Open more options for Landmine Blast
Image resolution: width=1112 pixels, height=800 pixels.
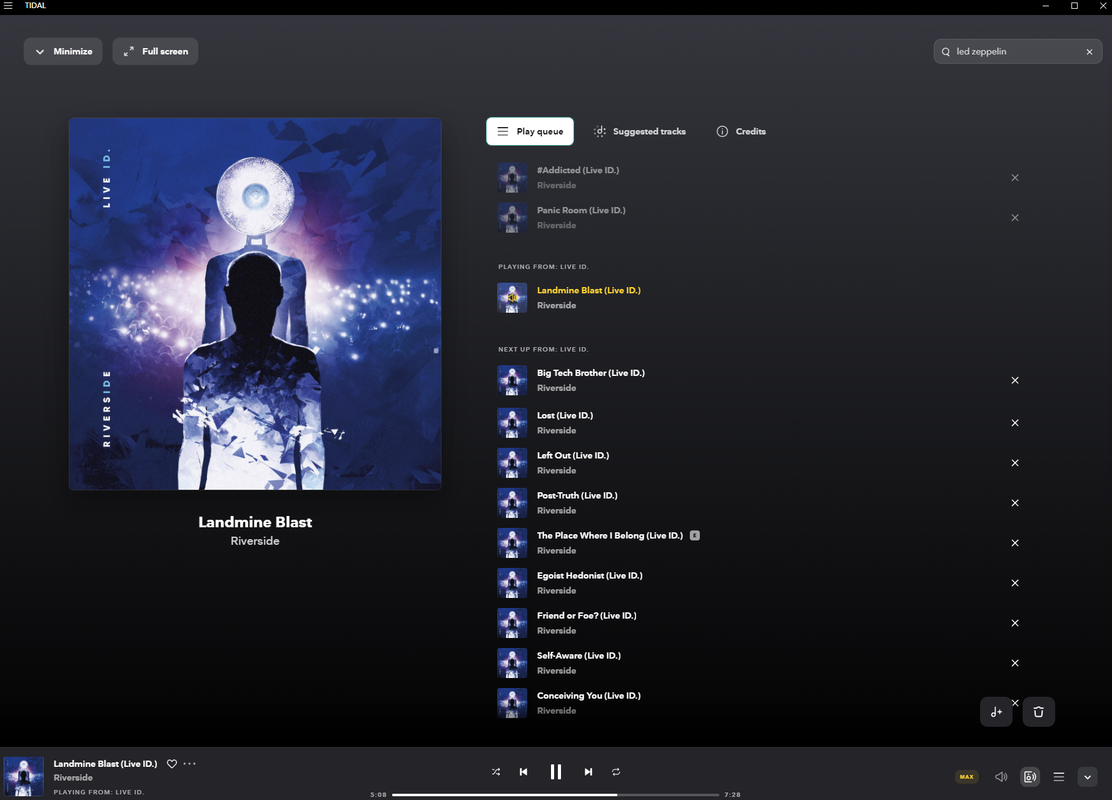(189, 764)
